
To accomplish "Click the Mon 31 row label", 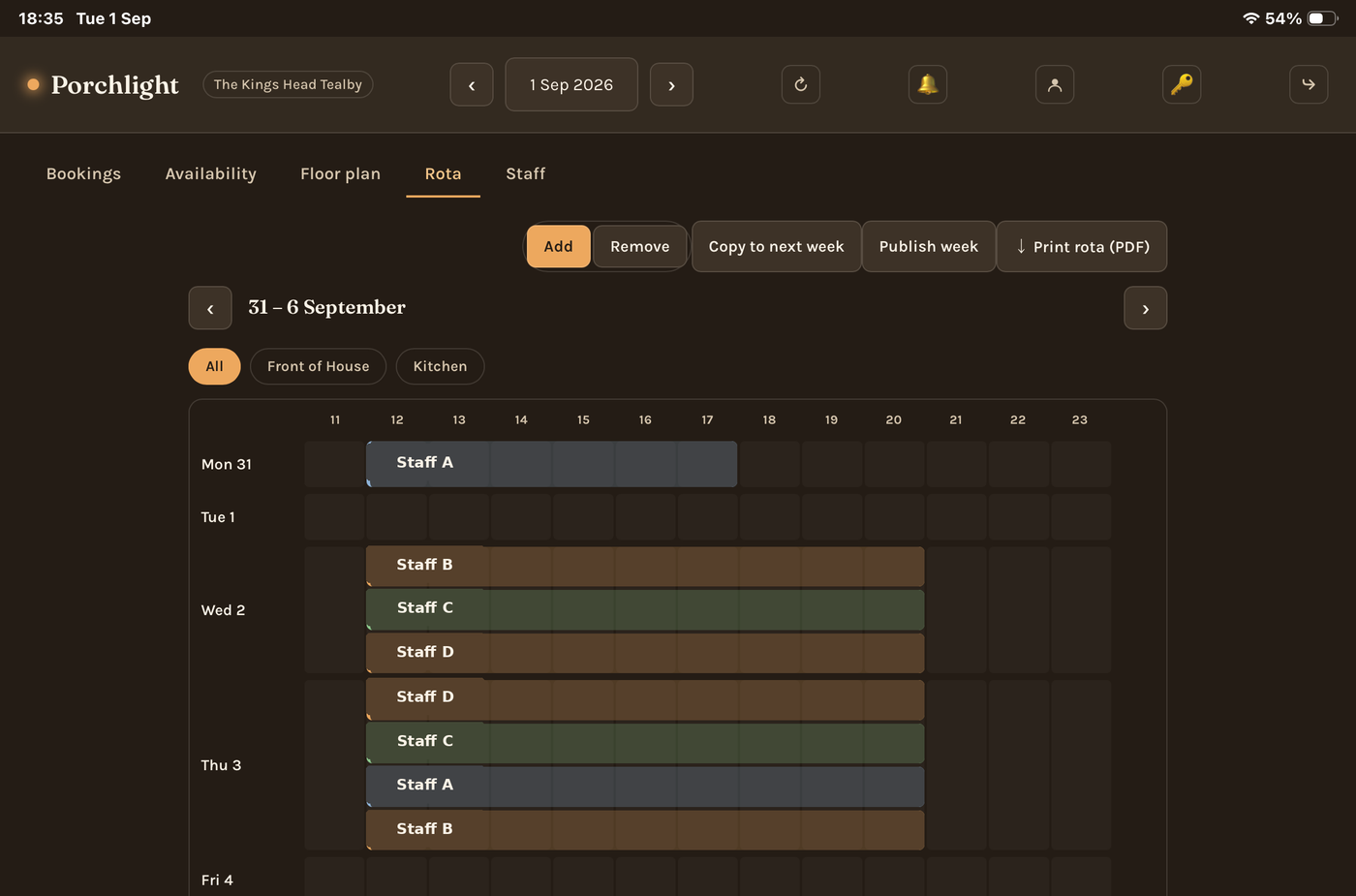I will tap(227, 464).
